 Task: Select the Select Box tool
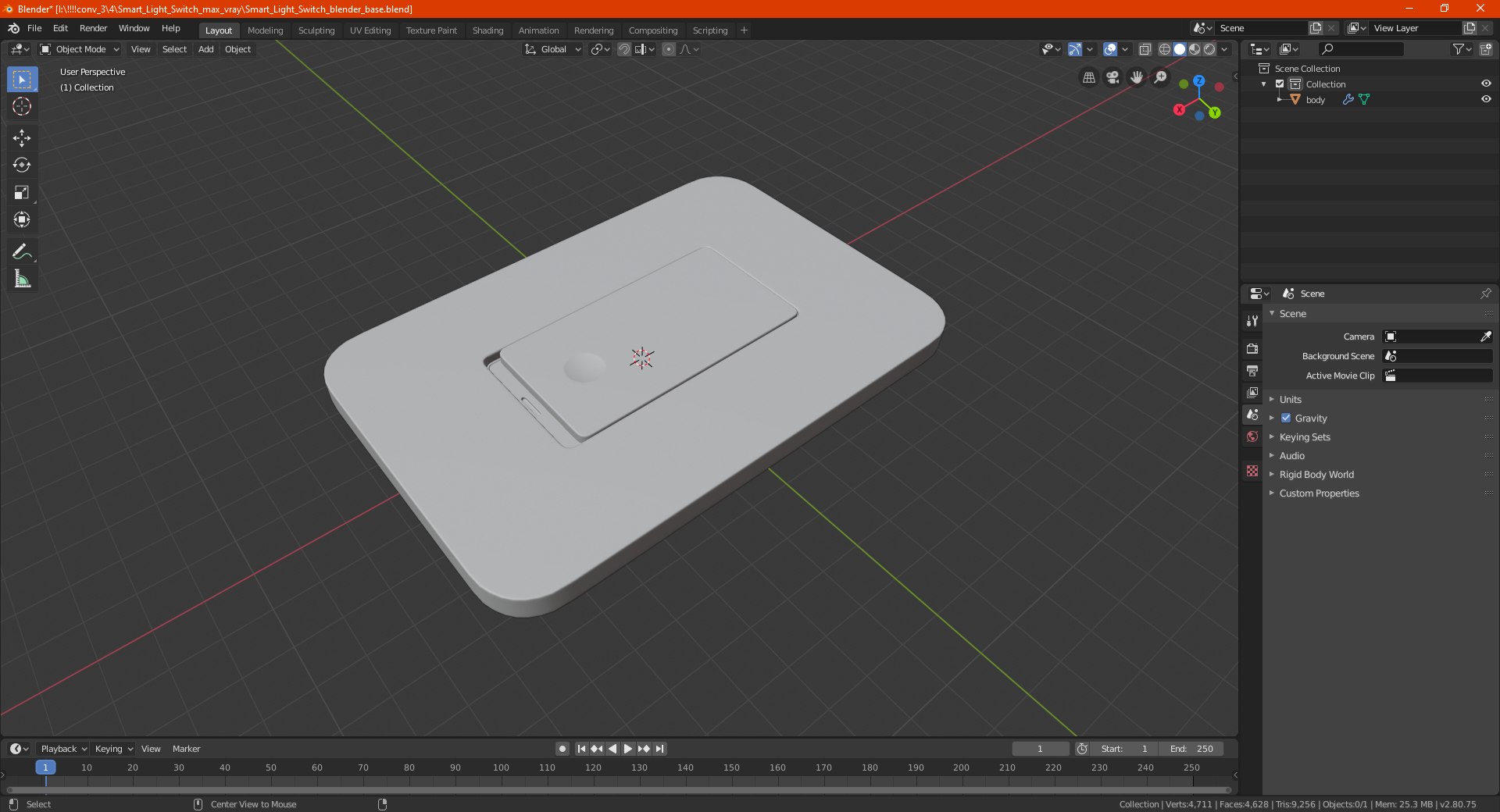22,80
